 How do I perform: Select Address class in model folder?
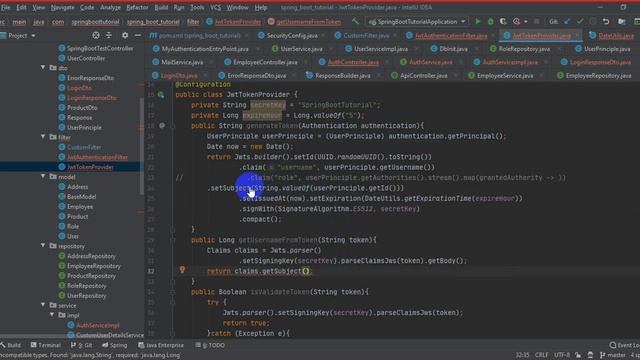77,187
